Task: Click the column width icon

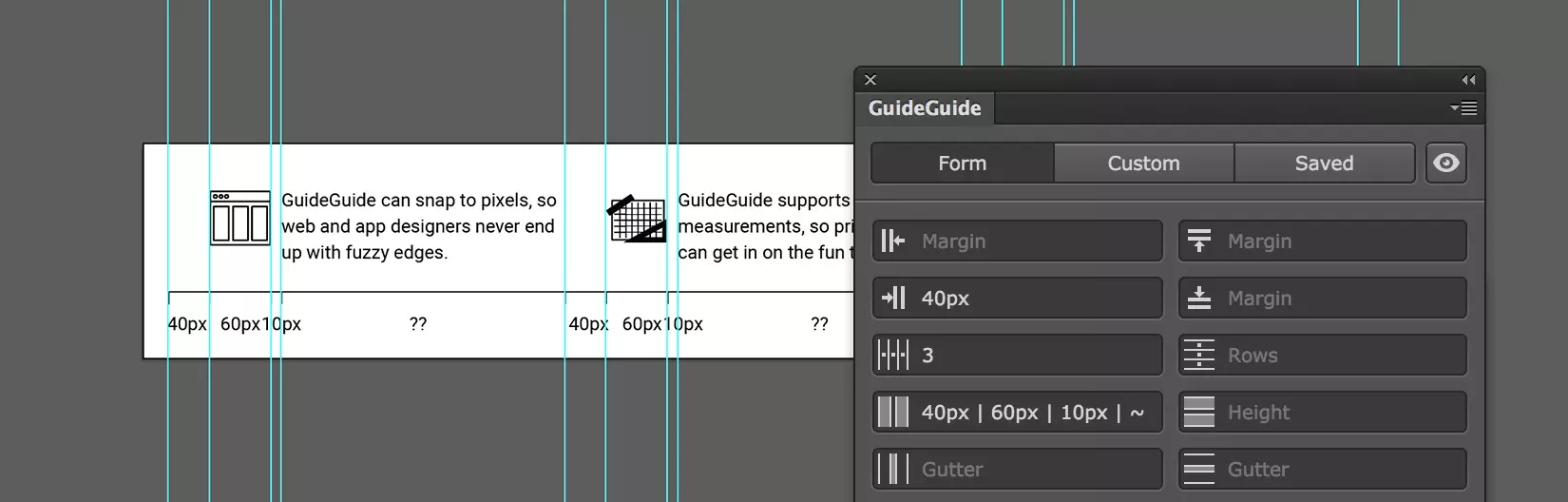Action: [892, 412]
